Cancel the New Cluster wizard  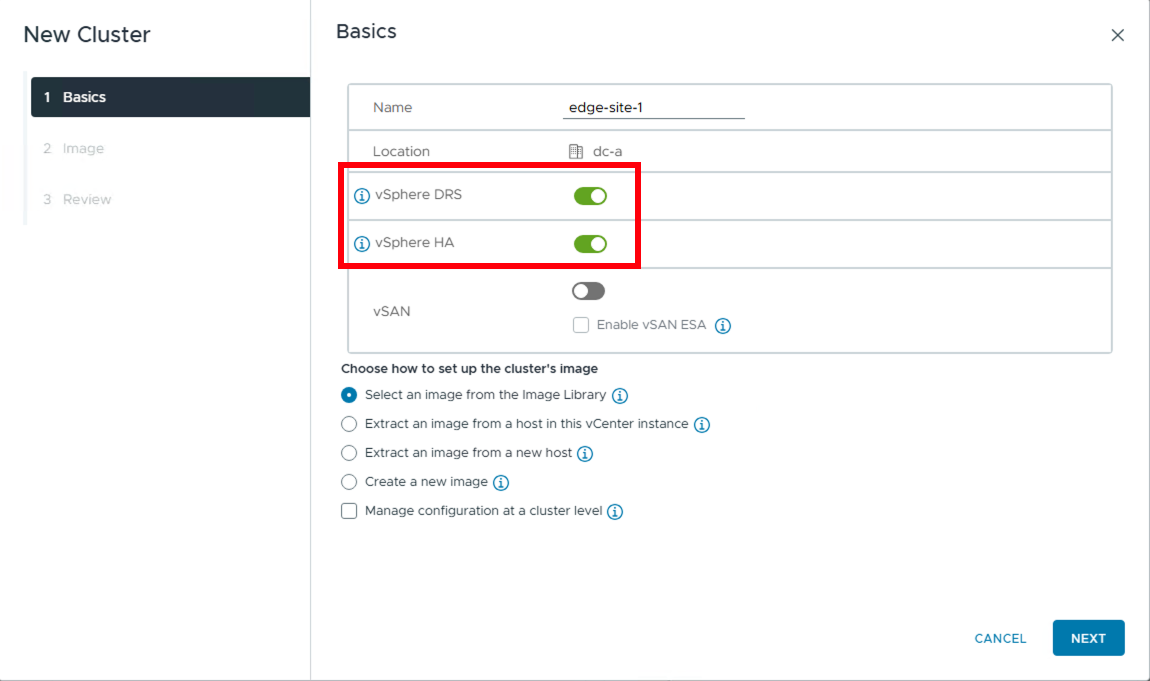[x=1000, y=637]
